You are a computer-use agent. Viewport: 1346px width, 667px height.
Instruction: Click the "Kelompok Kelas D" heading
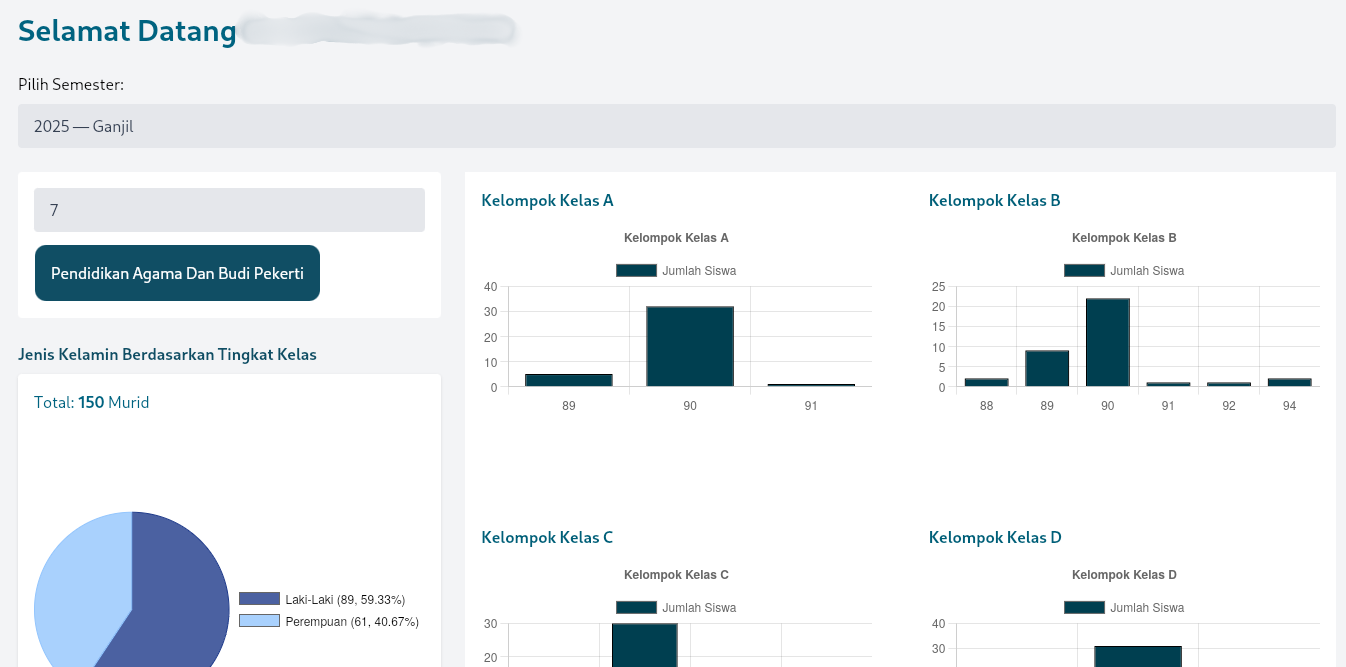click(995, 537)
